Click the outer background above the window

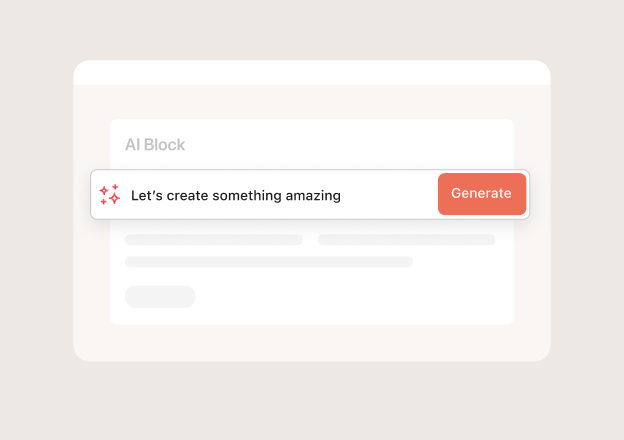pos(311,30)
